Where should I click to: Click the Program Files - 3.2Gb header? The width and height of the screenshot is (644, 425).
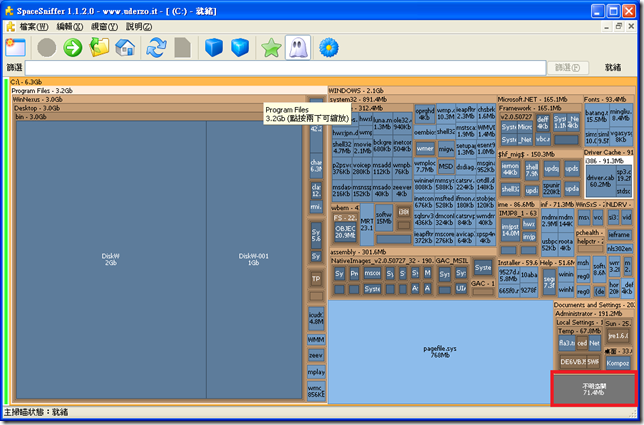[168, 90]
